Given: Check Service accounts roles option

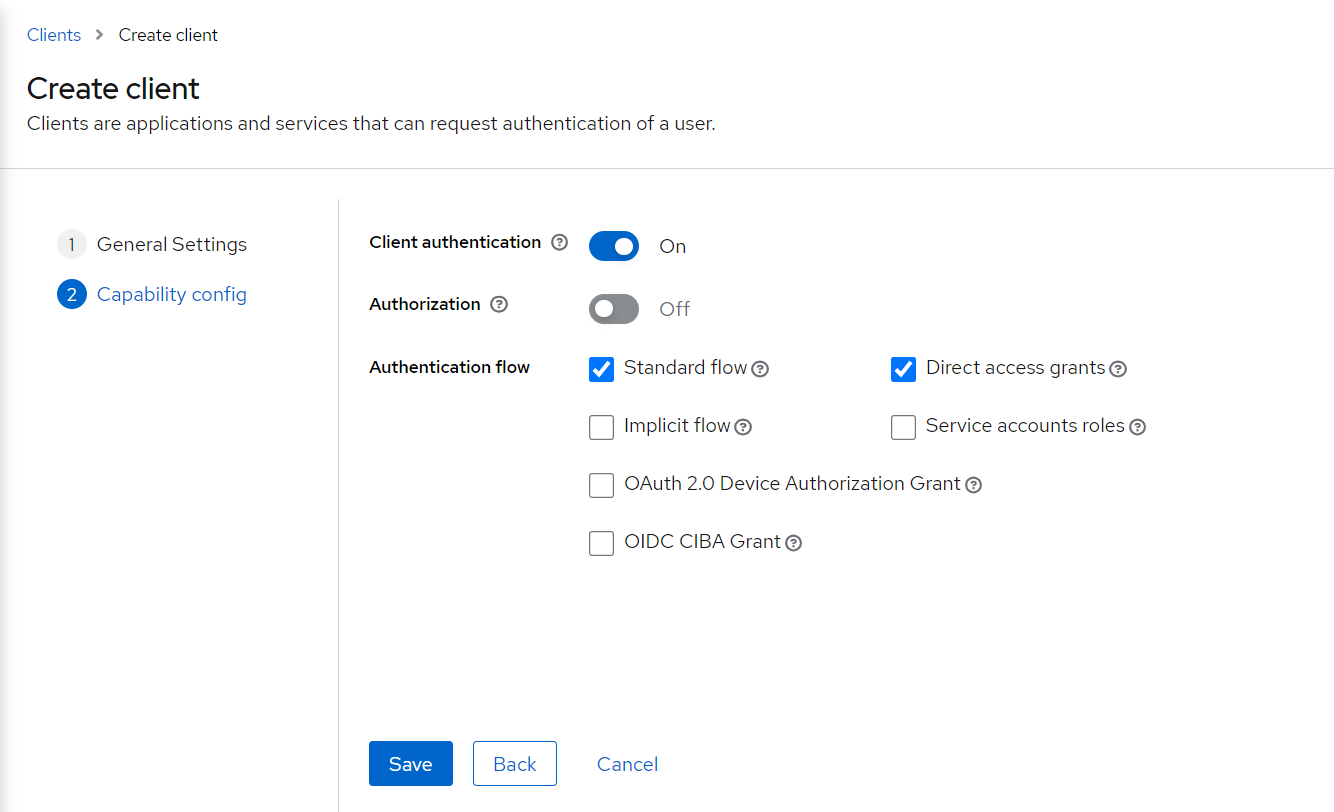Looking at the screenshot, I should click(x=903, y=427).
